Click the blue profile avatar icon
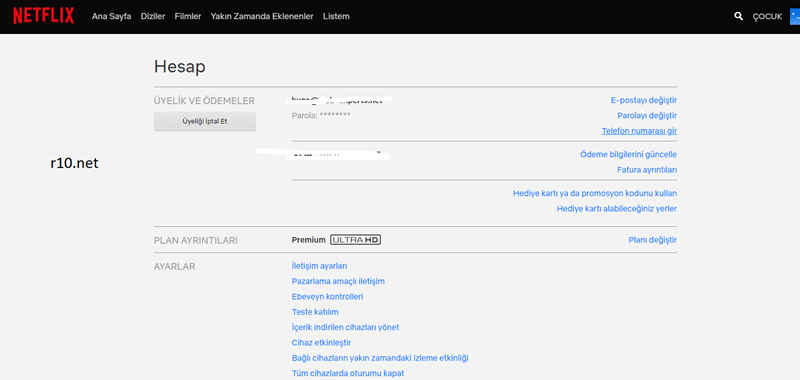 pos(795,16)
